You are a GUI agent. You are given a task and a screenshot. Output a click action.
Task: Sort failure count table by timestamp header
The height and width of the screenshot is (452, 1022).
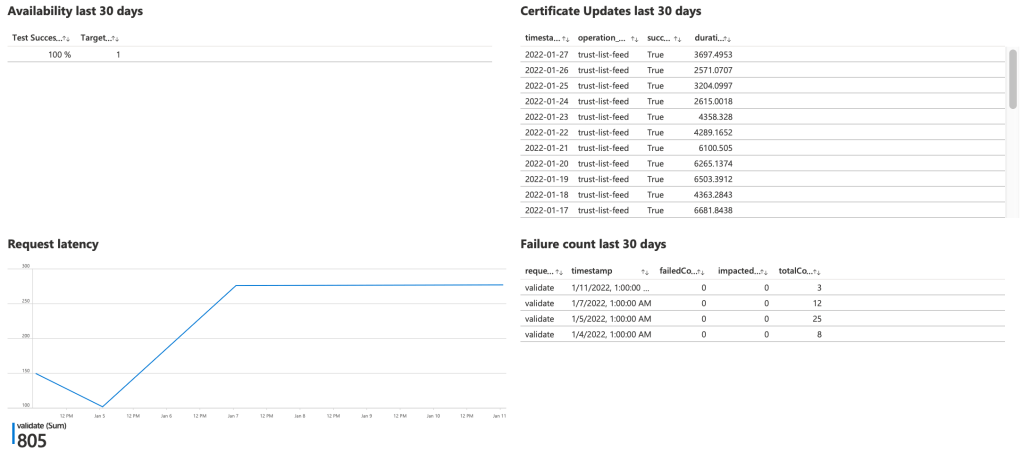(645, 271)
